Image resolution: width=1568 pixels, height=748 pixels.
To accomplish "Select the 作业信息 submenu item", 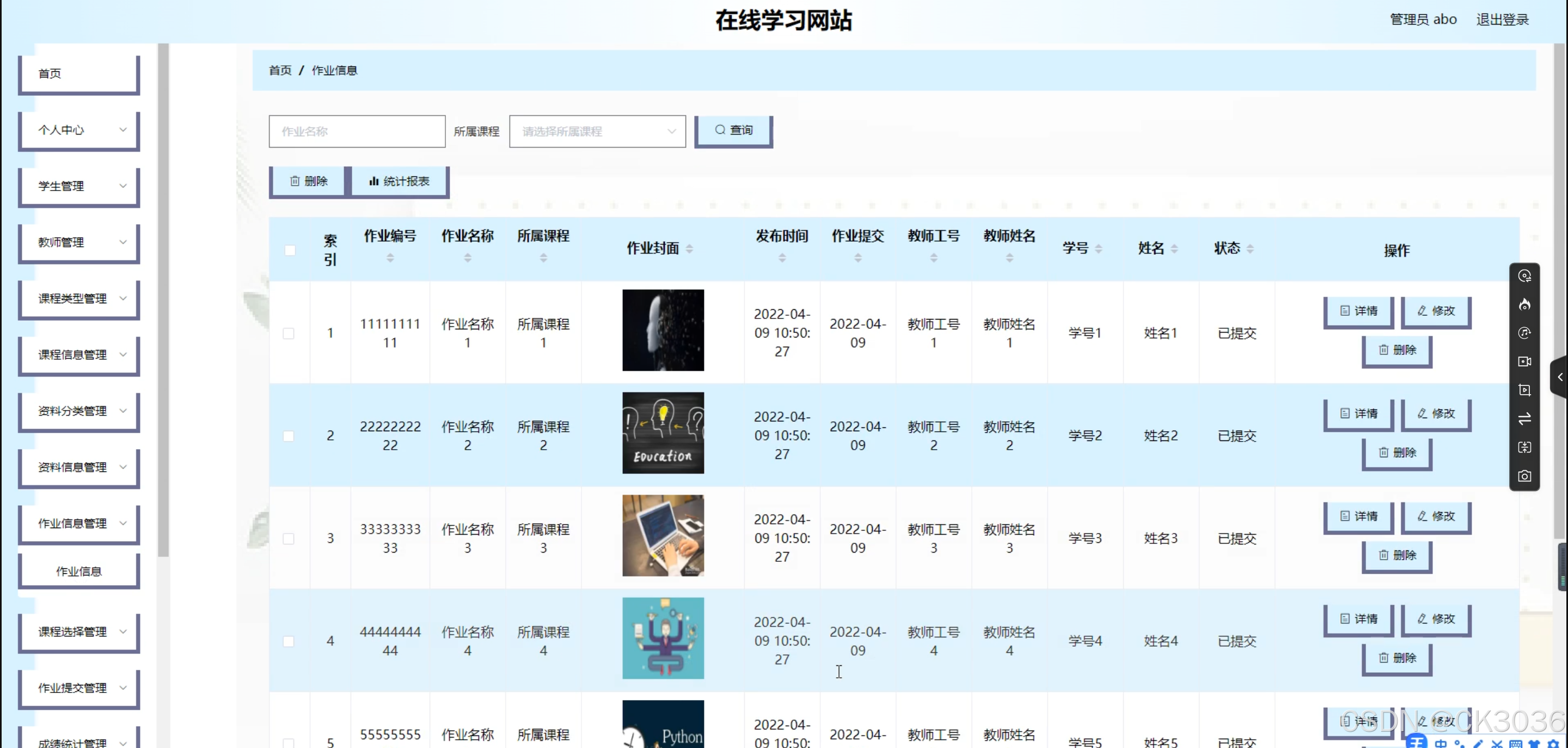I will point(79,571).
